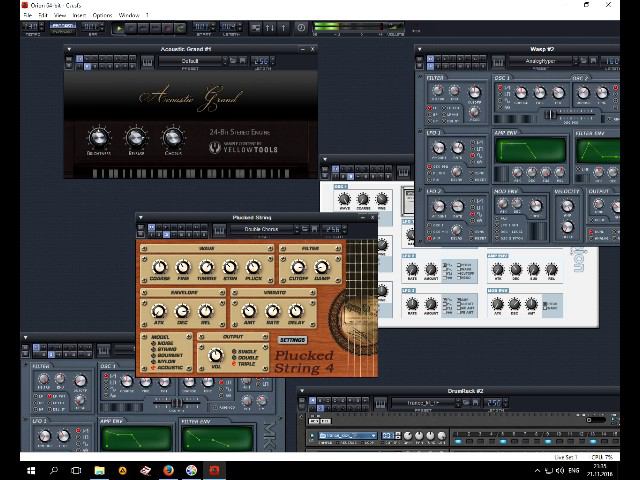The height and width of the screenshot is (480, 640).
Task: Toggle first step button in DrumRack sequencer
Action: (458, 441)
